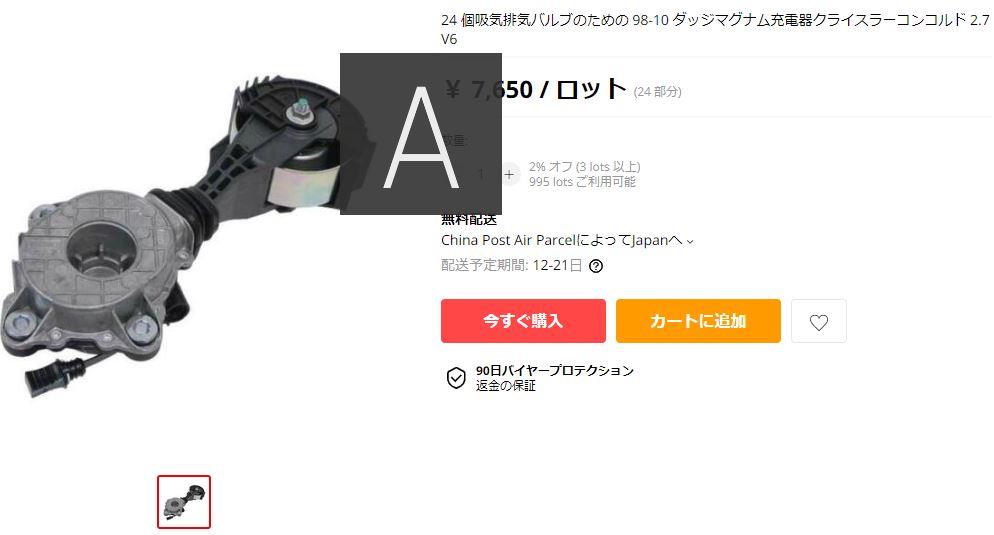
Task: Click the (24 部分) pieces-per-lot label
Action: [x=657, y=92]
